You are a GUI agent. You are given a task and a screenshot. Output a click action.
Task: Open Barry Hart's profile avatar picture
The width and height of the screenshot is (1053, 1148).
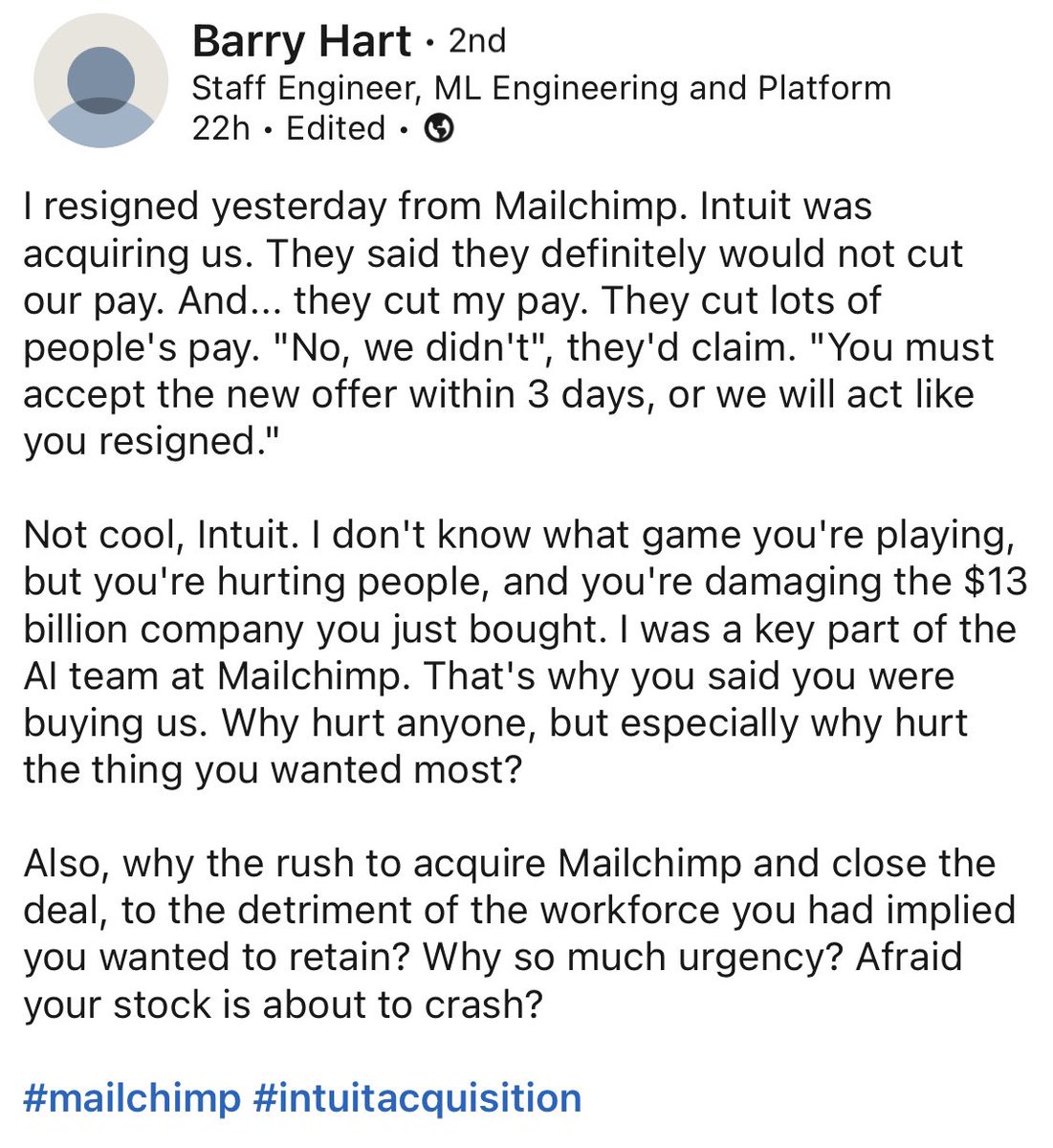point(100,81)
